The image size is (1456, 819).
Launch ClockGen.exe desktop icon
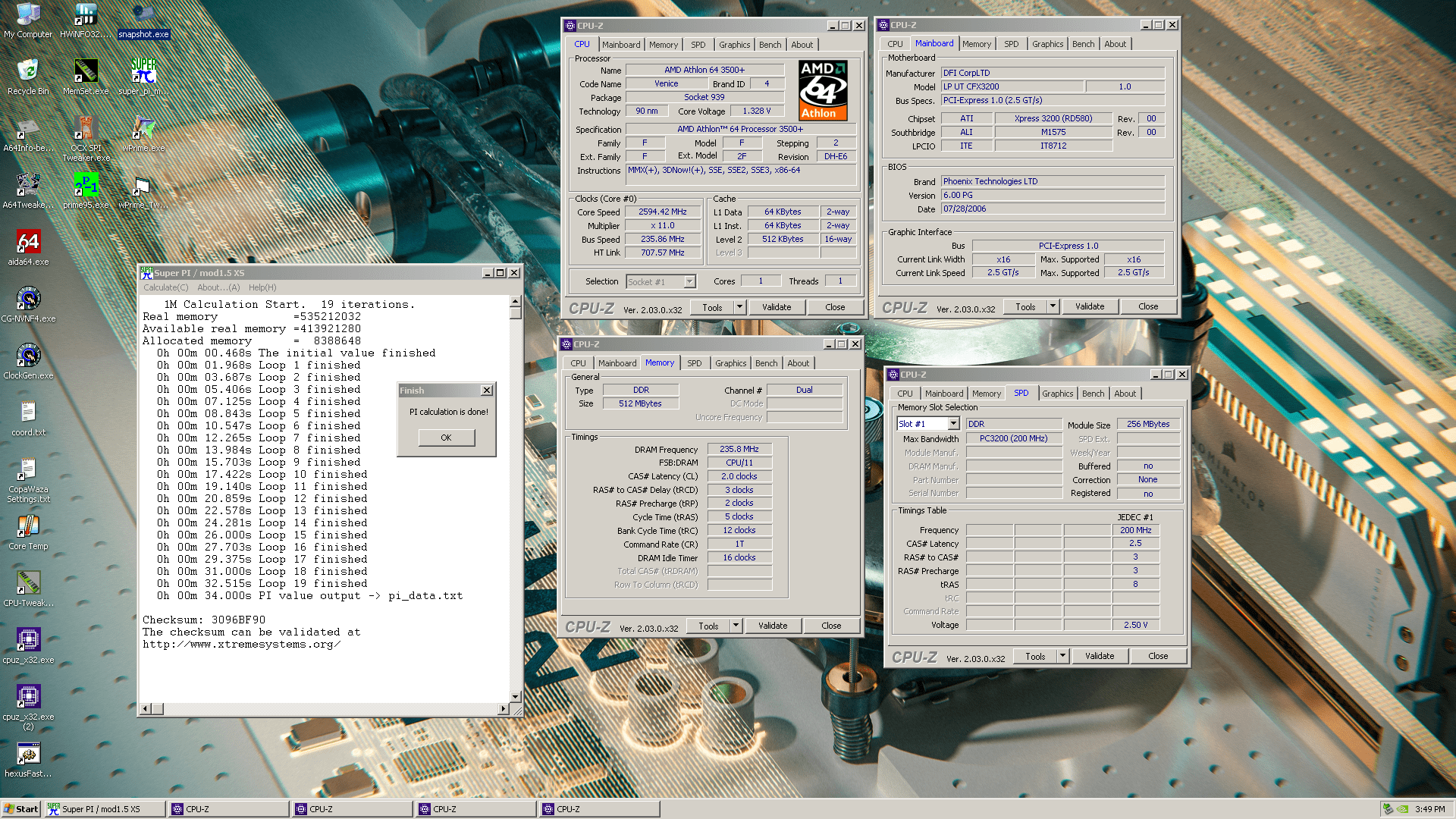(x=28, y=361)
